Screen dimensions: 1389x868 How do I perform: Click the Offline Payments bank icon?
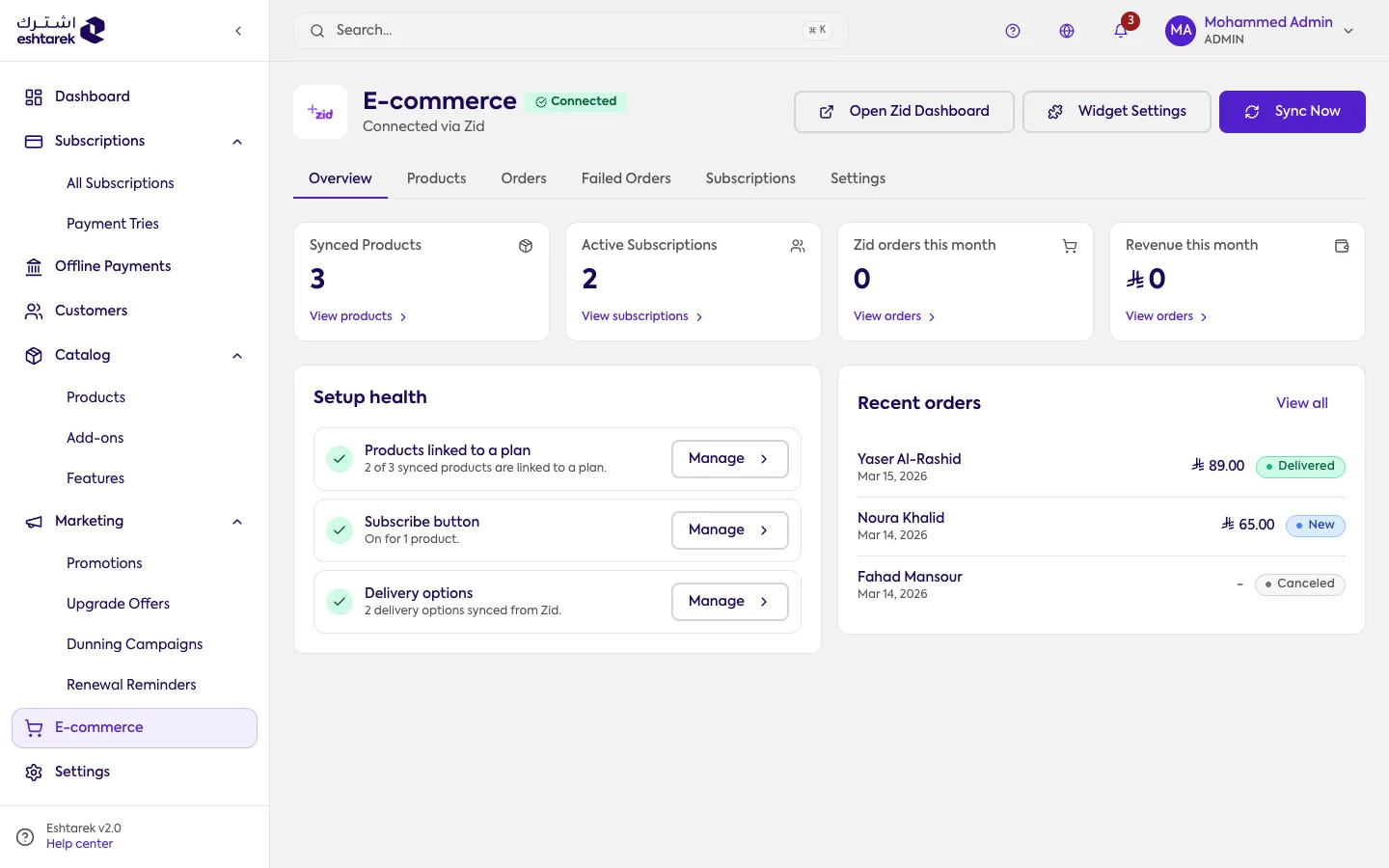(x=34, y=266)
